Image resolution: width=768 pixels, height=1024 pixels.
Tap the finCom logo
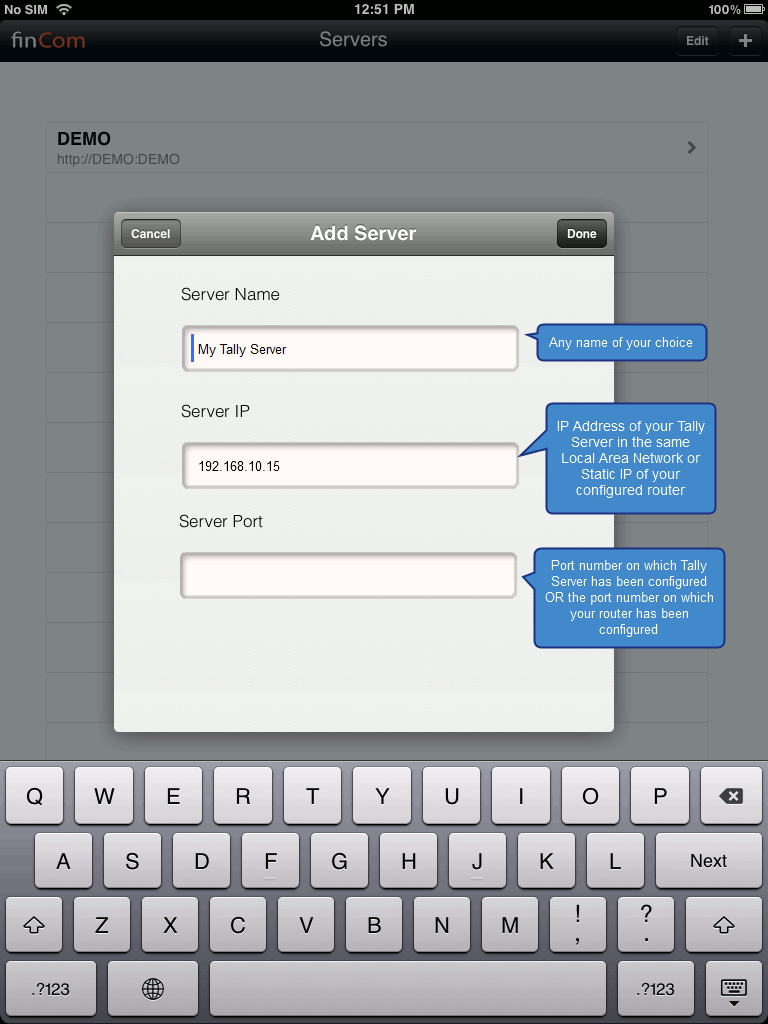pos(48,40)
